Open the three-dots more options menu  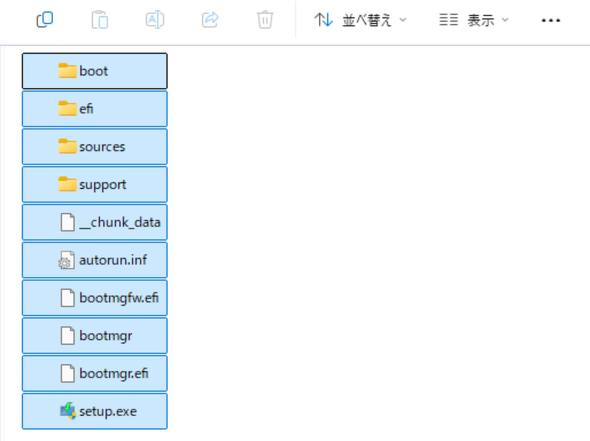pyautogui.click(x=550, y=20)
